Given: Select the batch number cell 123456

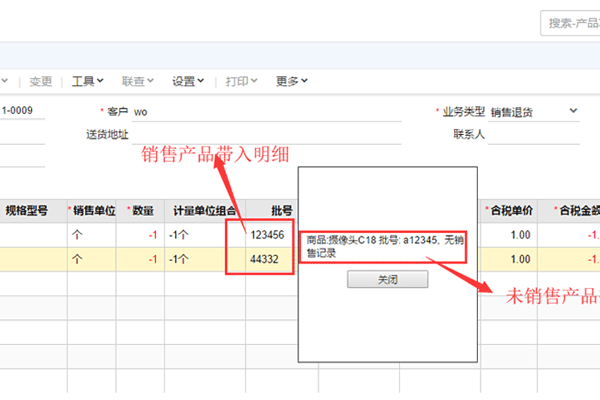Looking at the screenshot, I should 271,234.
